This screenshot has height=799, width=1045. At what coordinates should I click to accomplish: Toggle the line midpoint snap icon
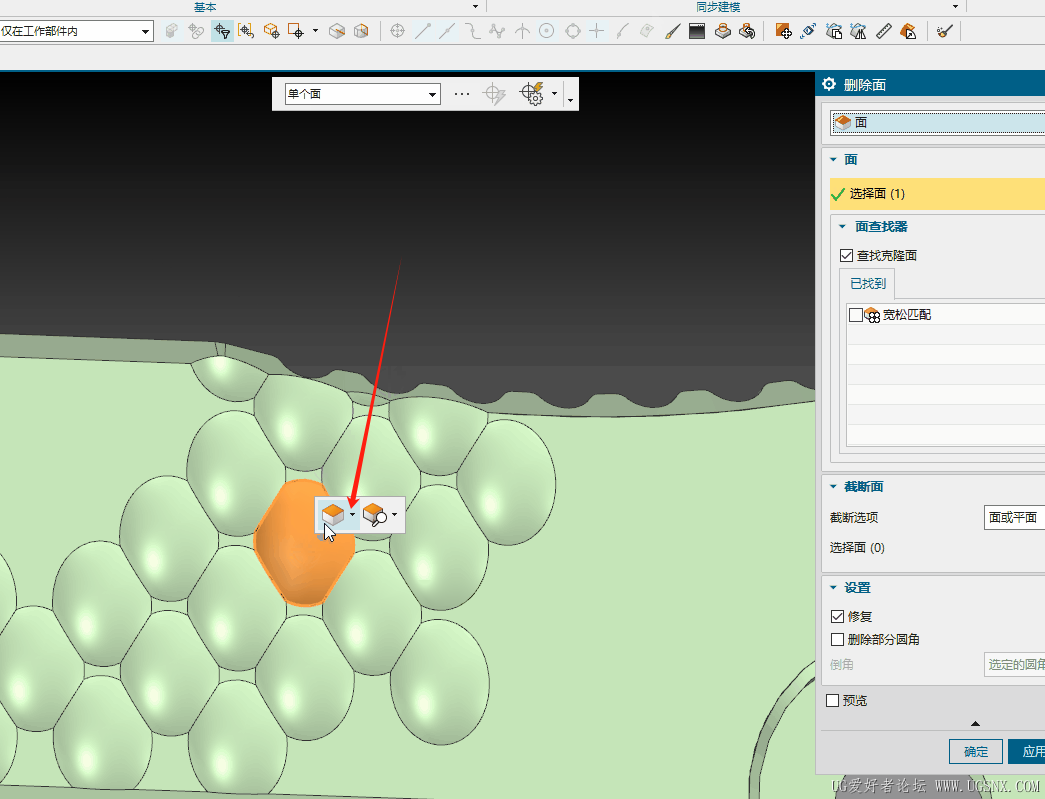[x=447, y=31]
